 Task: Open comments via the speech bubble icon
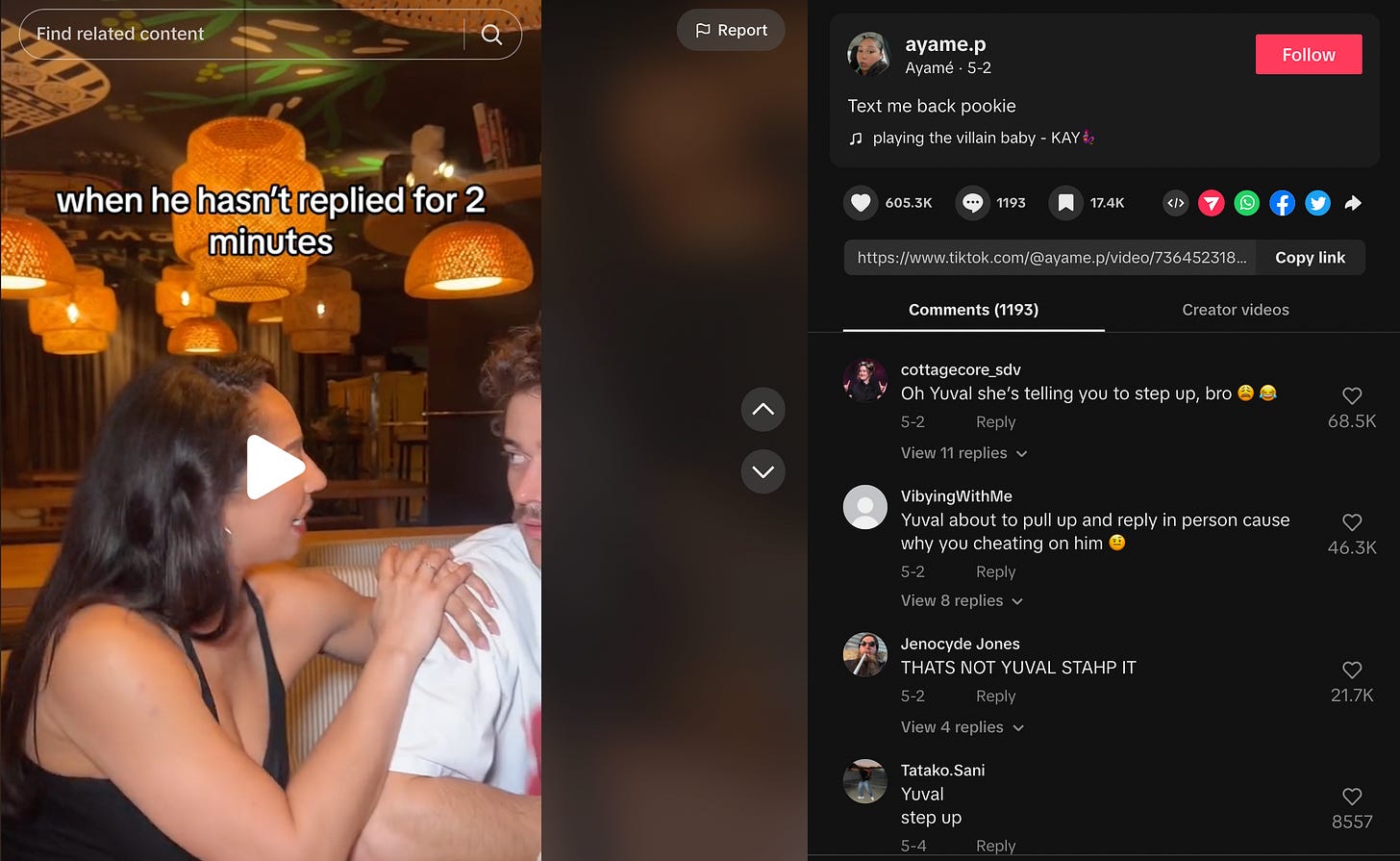[972, 203]
